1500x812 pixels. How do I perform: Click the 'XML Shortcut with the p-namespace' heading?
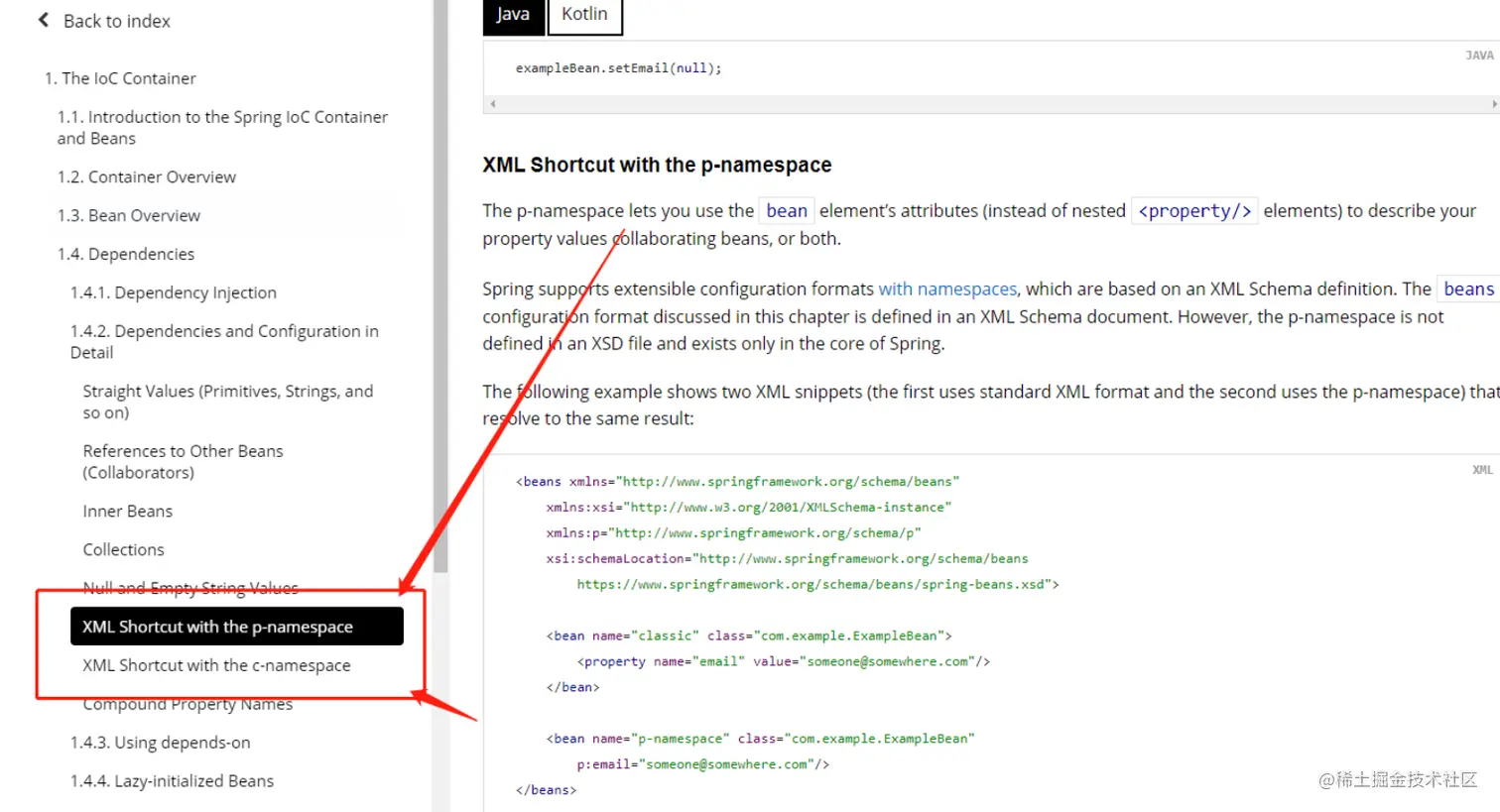point(657,165)
